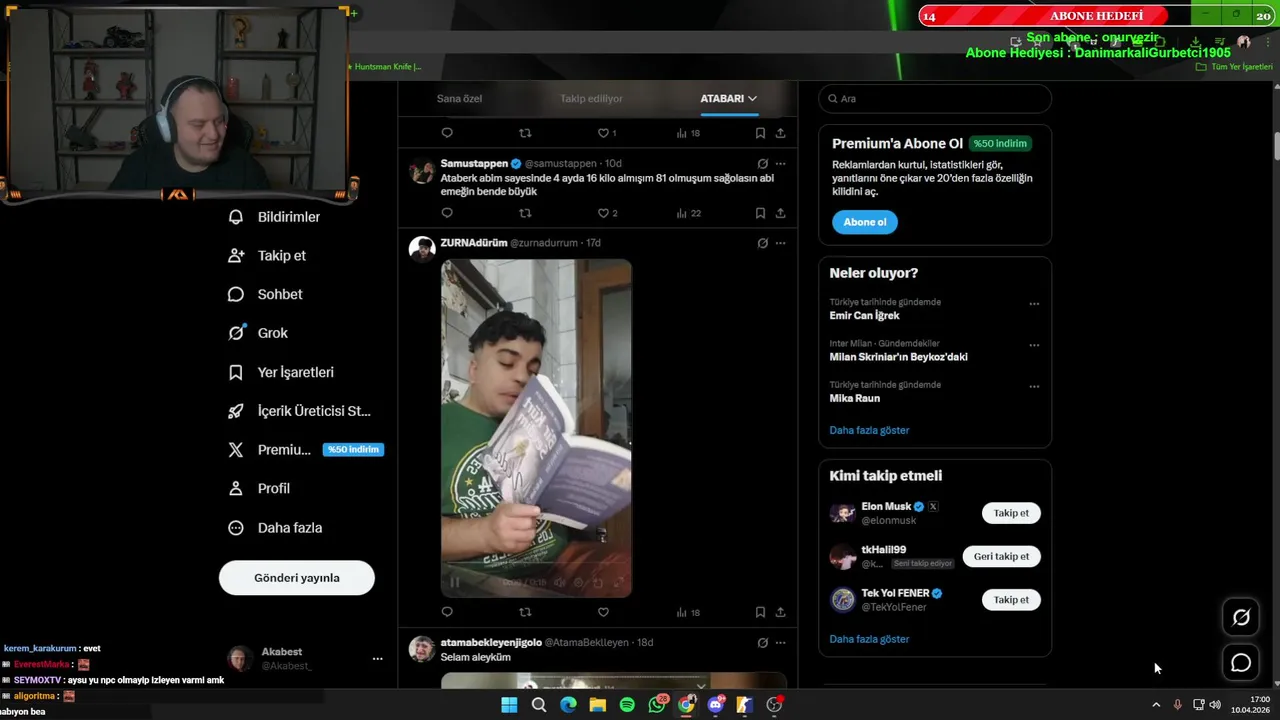
Task: Repost the Samustappen post
Action: pyautogui.click(x=525, y=213)
